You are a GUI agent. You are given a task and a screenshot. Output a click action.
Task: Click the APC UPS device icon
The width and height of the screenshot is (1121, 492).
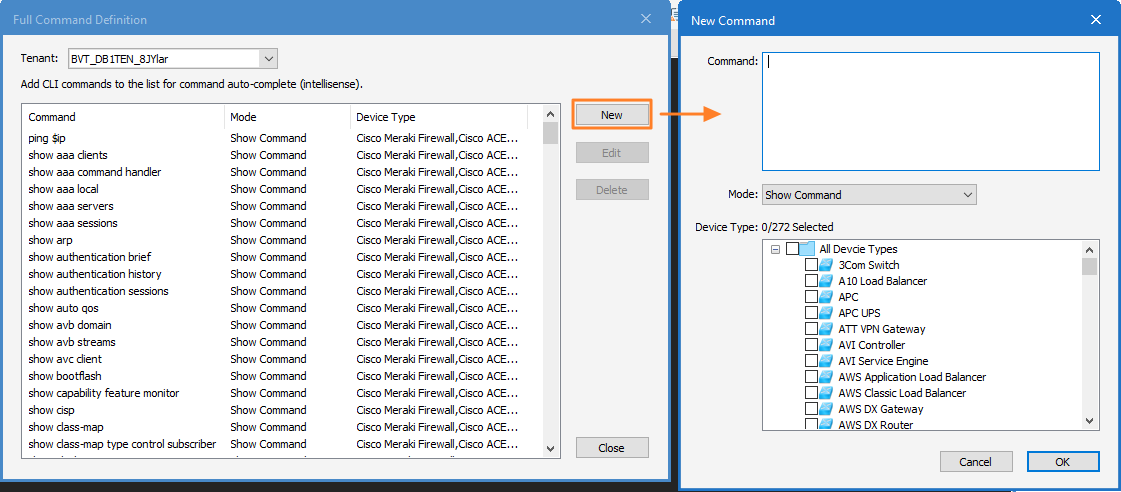click(x=826, y=313)
